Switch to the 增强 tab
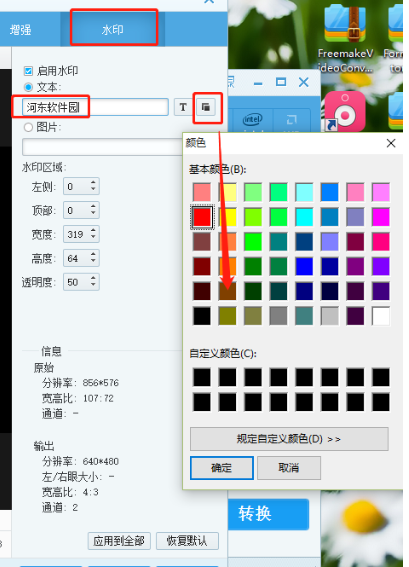The width and height of the screenshot is (409, 567). point(21,29)
